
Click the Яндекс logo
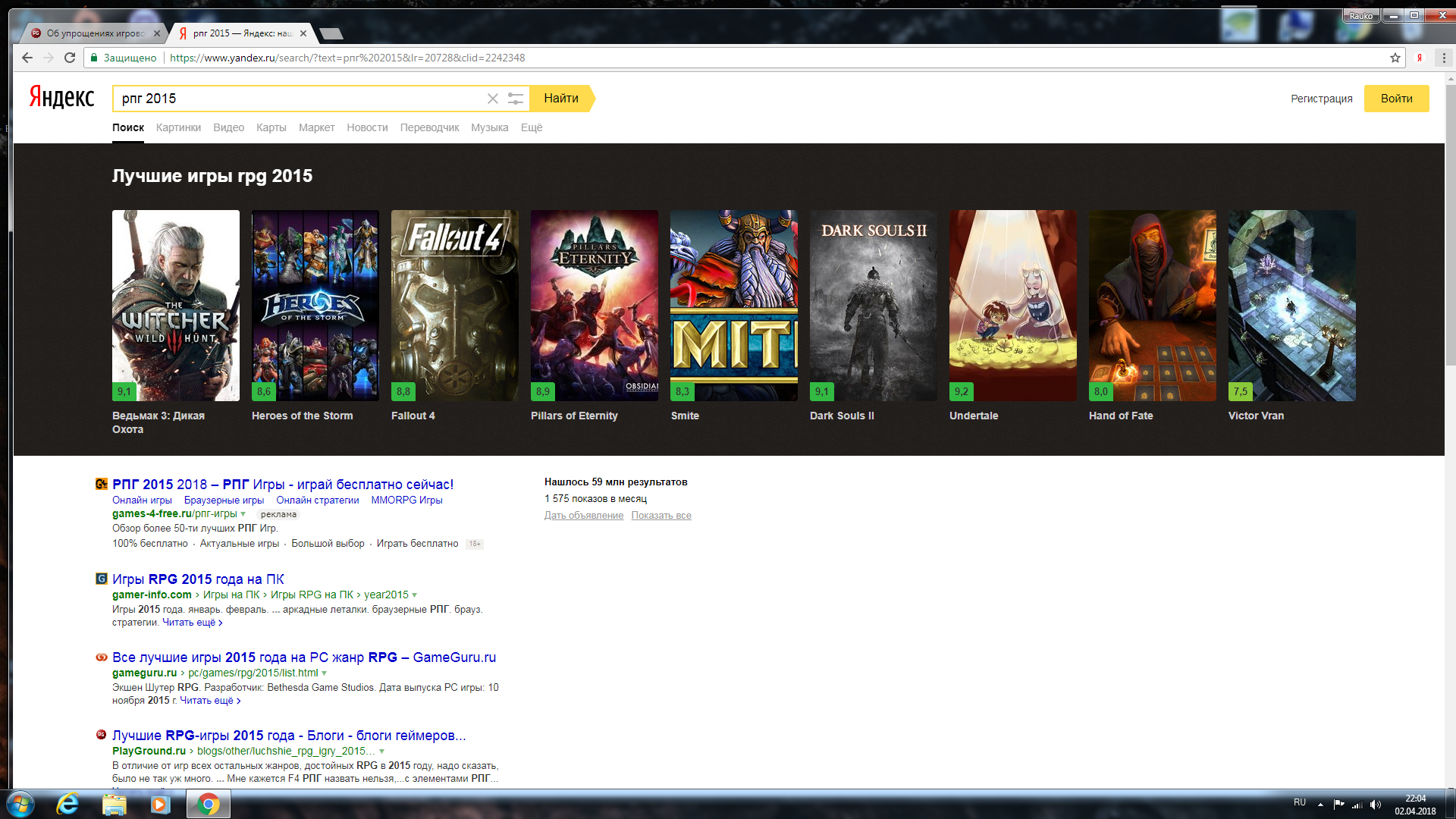pyautogui.click(x=62, y=97)
